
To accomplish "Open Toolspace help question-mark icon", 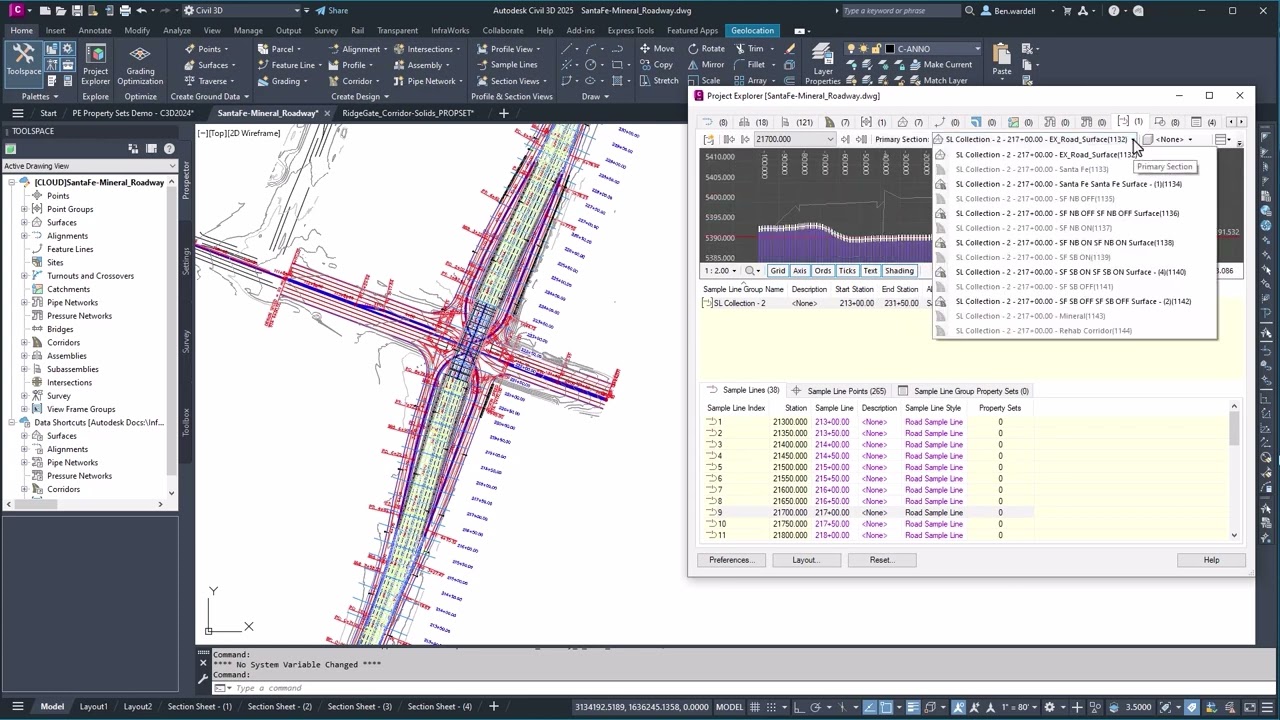I will click(169, 149).
